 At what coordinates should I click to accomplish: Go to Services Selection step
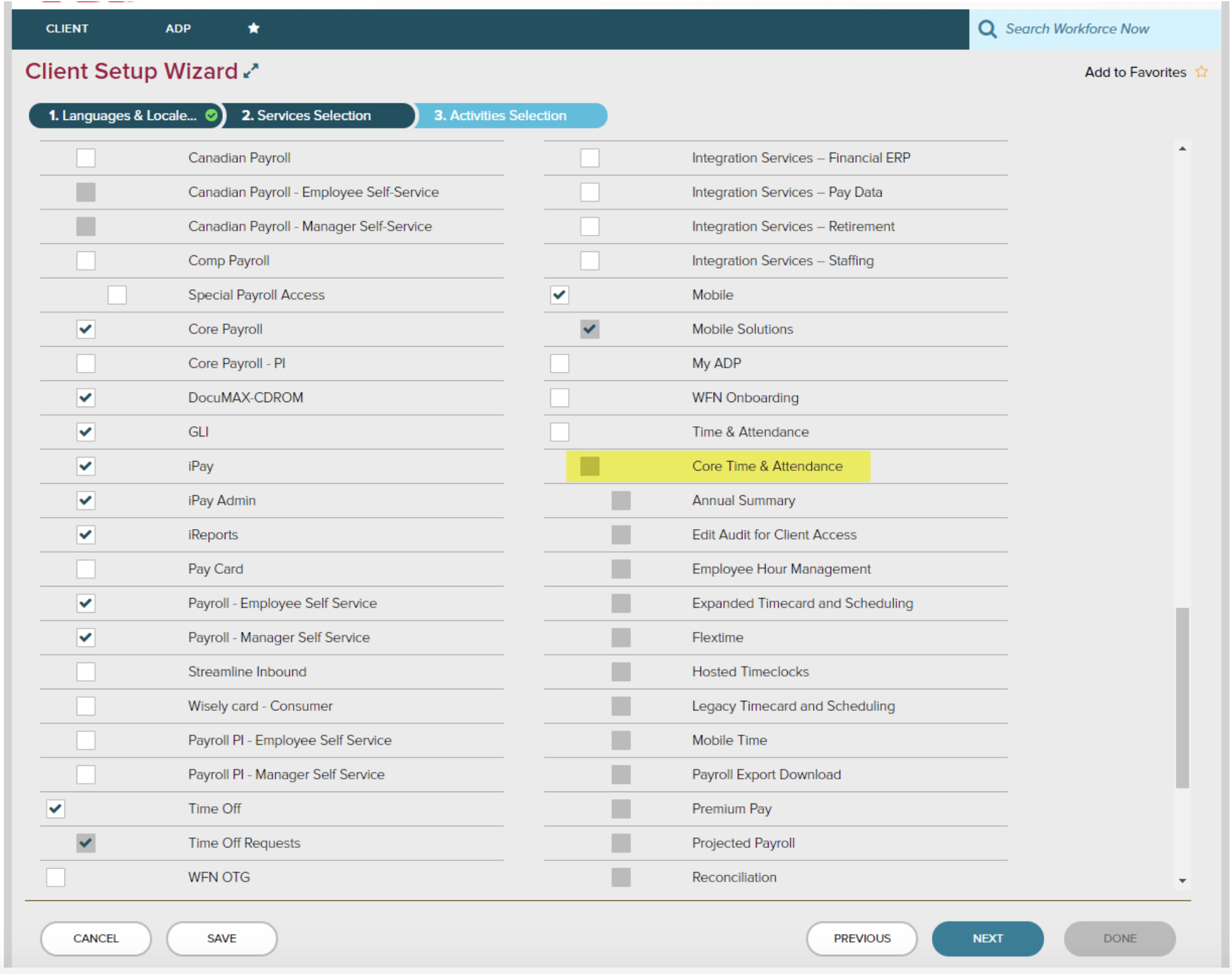point(306,116)
